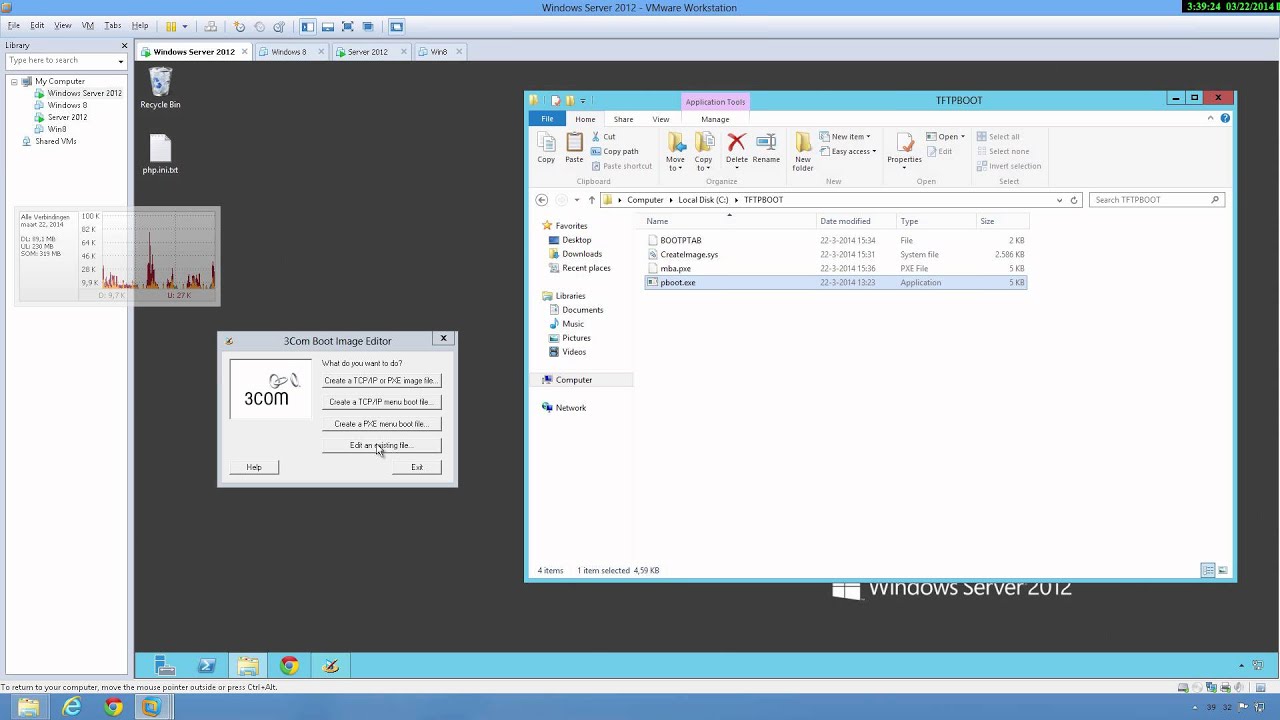
Task: Open VMware VM menu
Action: (87, 26)
